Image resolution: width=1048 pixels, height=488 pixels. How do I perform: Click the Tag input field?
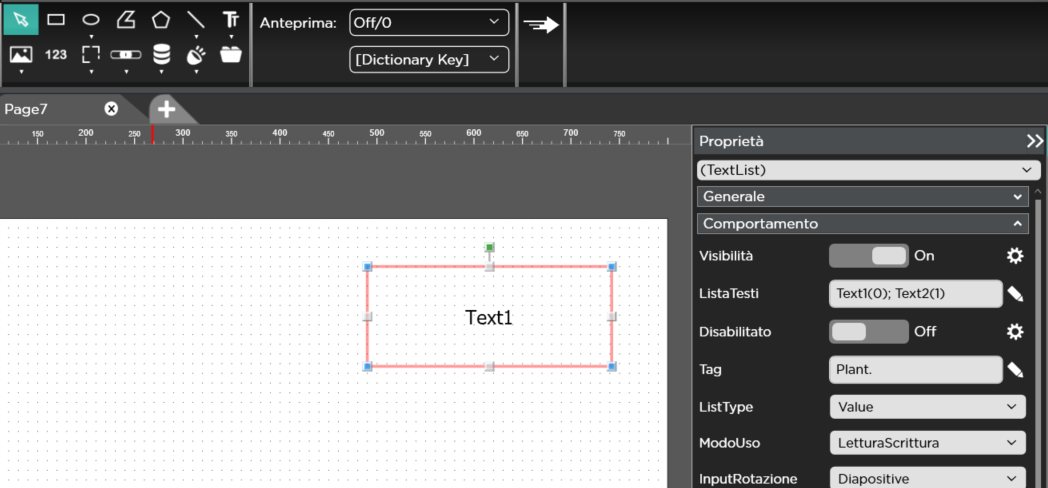click(915, 370)
